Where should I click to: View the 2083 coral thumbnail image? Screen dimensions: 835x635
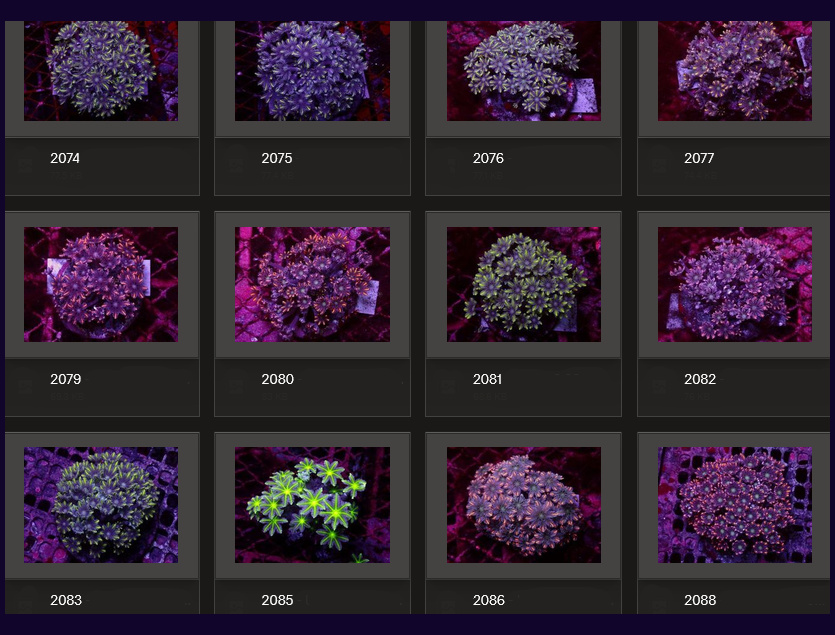(x=101, y=505)
